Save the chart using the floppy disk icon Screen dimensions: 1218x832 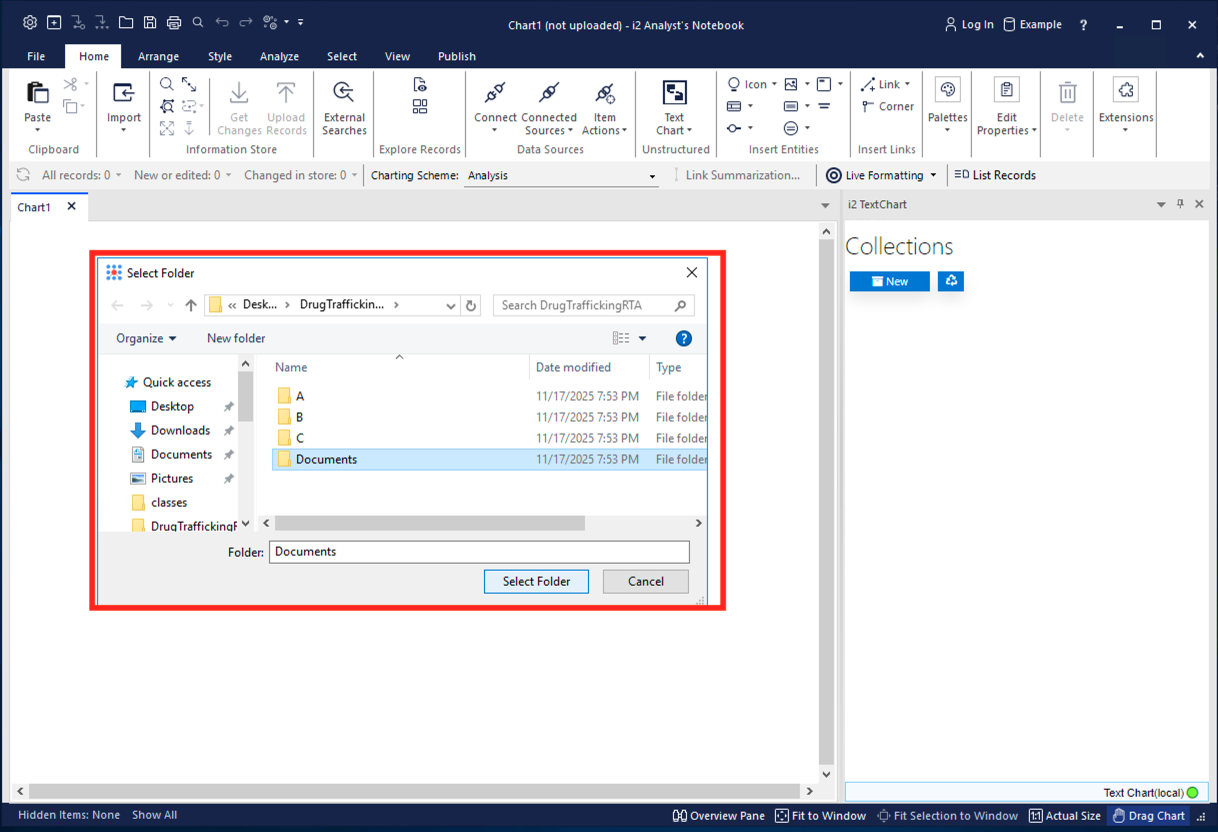150,22
